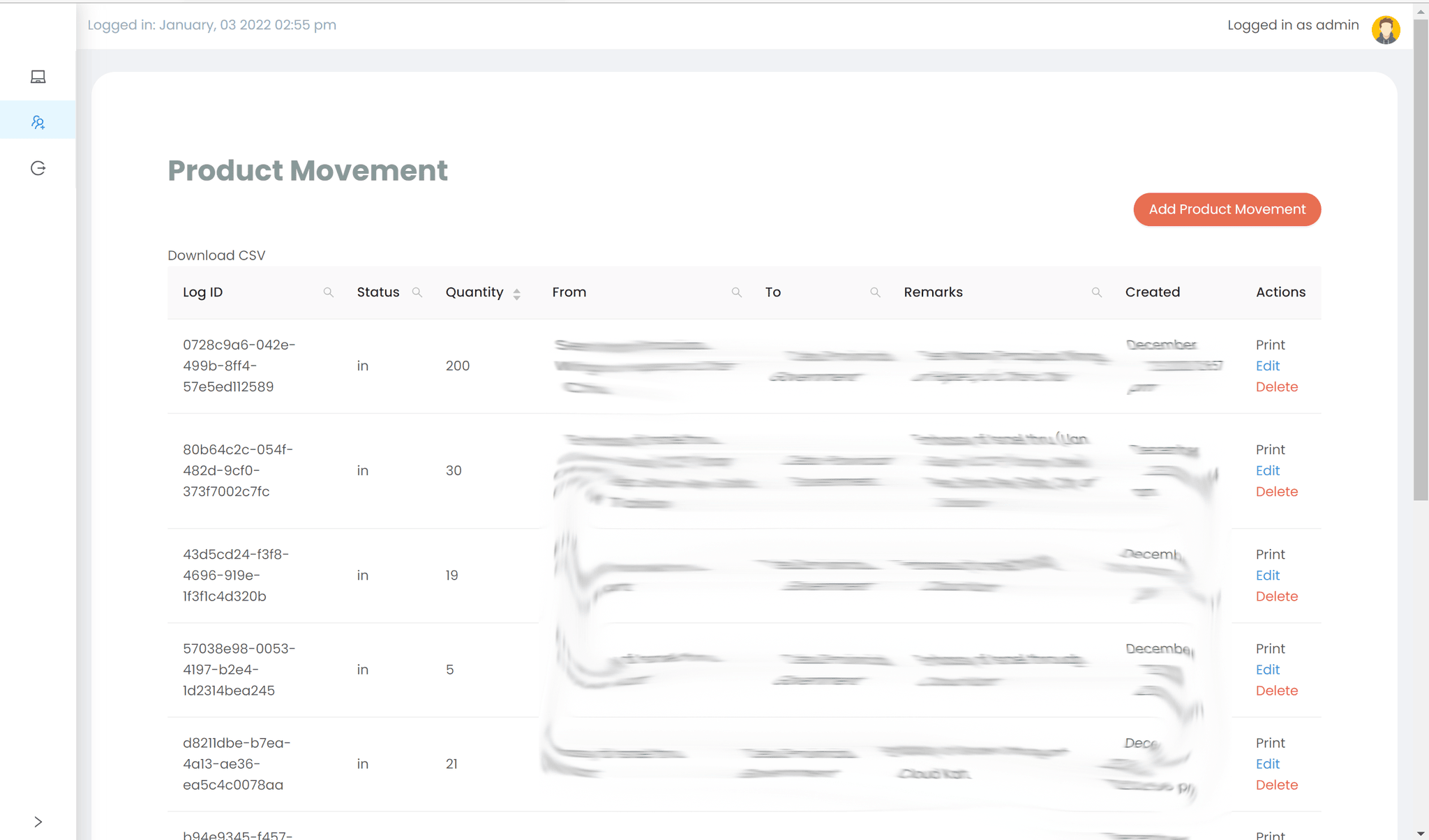Click the scrollbar up arrow
The image size is (1429, 840).
click(x=1421, y=12)
